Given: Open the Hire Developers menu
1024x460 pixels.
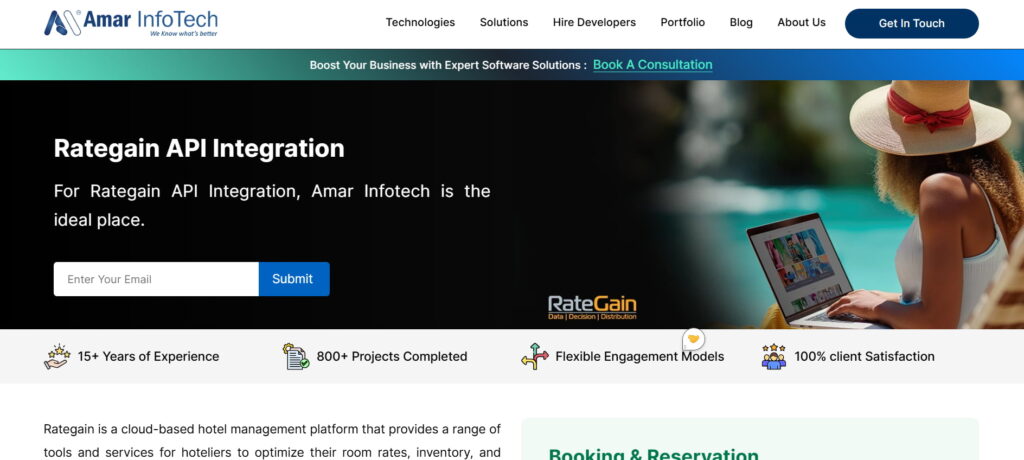Looking at the screenshot, I should [594, 22].
